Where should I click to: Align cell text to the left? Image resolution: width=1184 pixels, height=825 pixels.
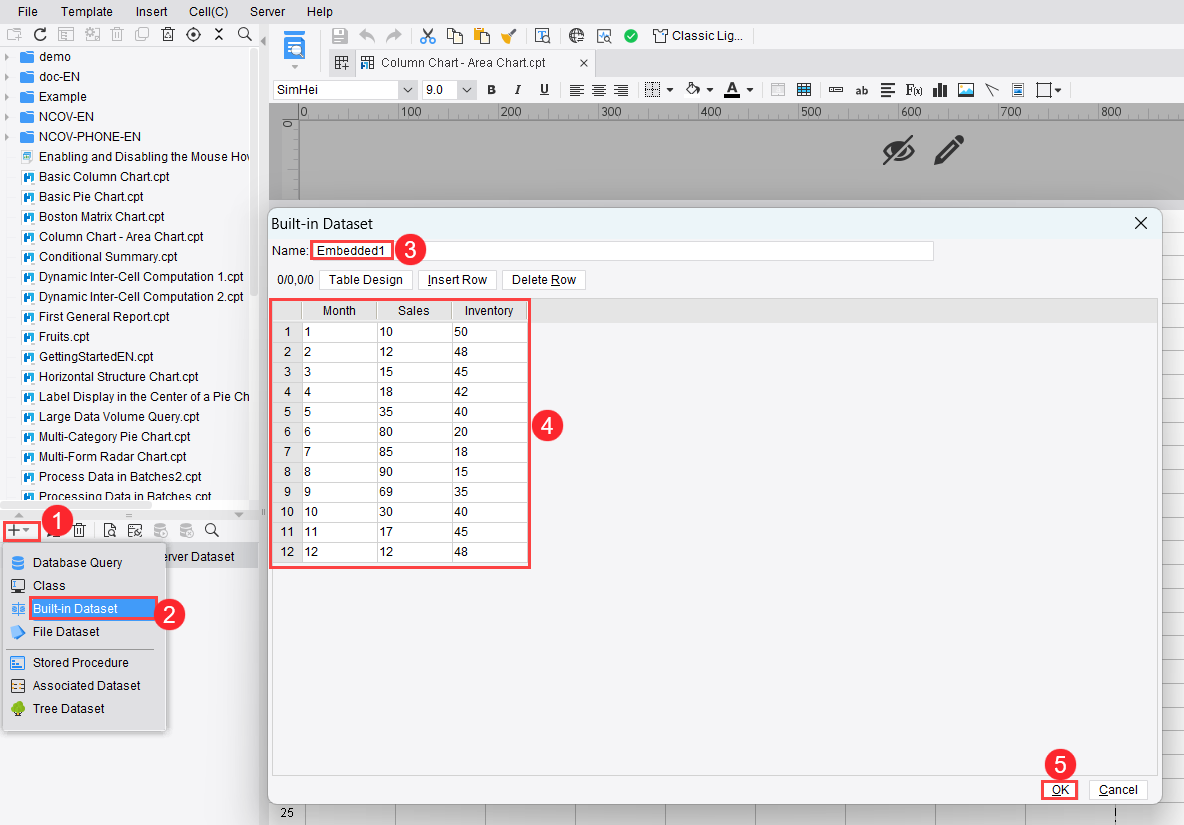tap(576, 90)
